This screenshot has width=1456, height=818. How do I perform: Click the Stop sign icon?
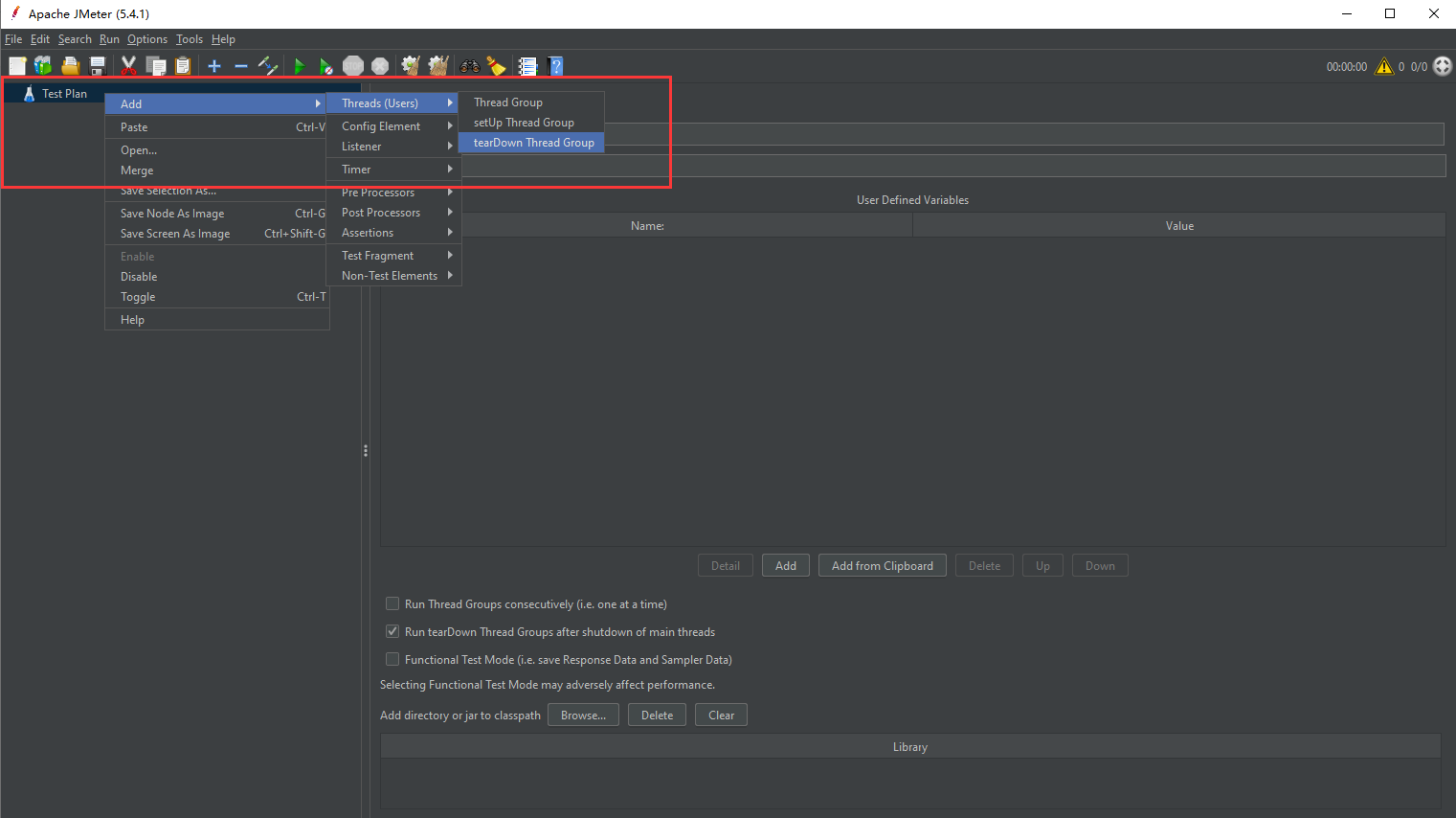tap(353, 66)
